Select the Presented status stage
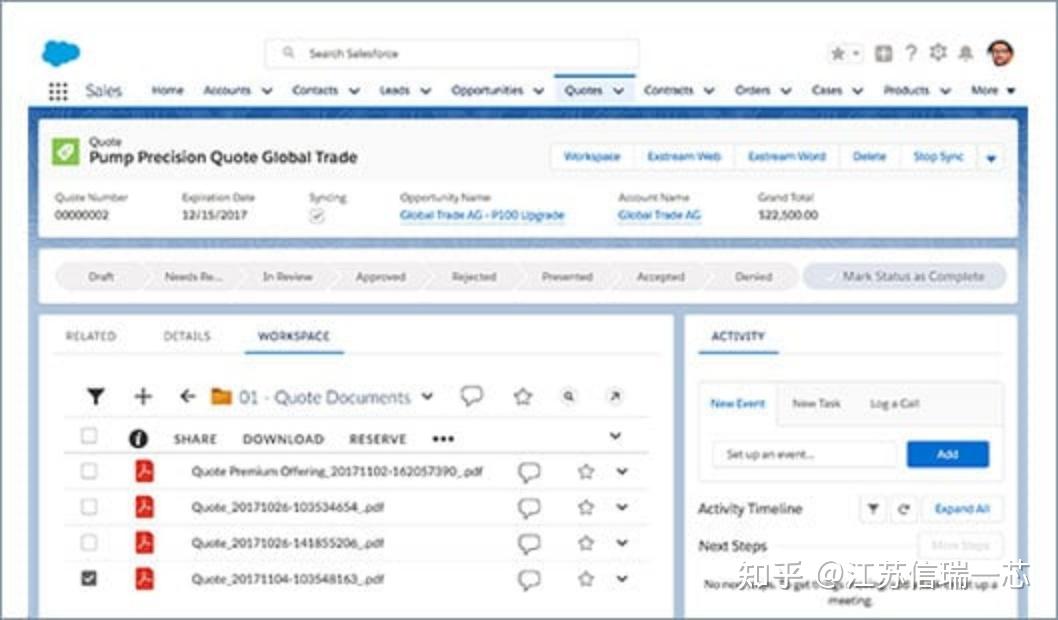 coord(567,277)
